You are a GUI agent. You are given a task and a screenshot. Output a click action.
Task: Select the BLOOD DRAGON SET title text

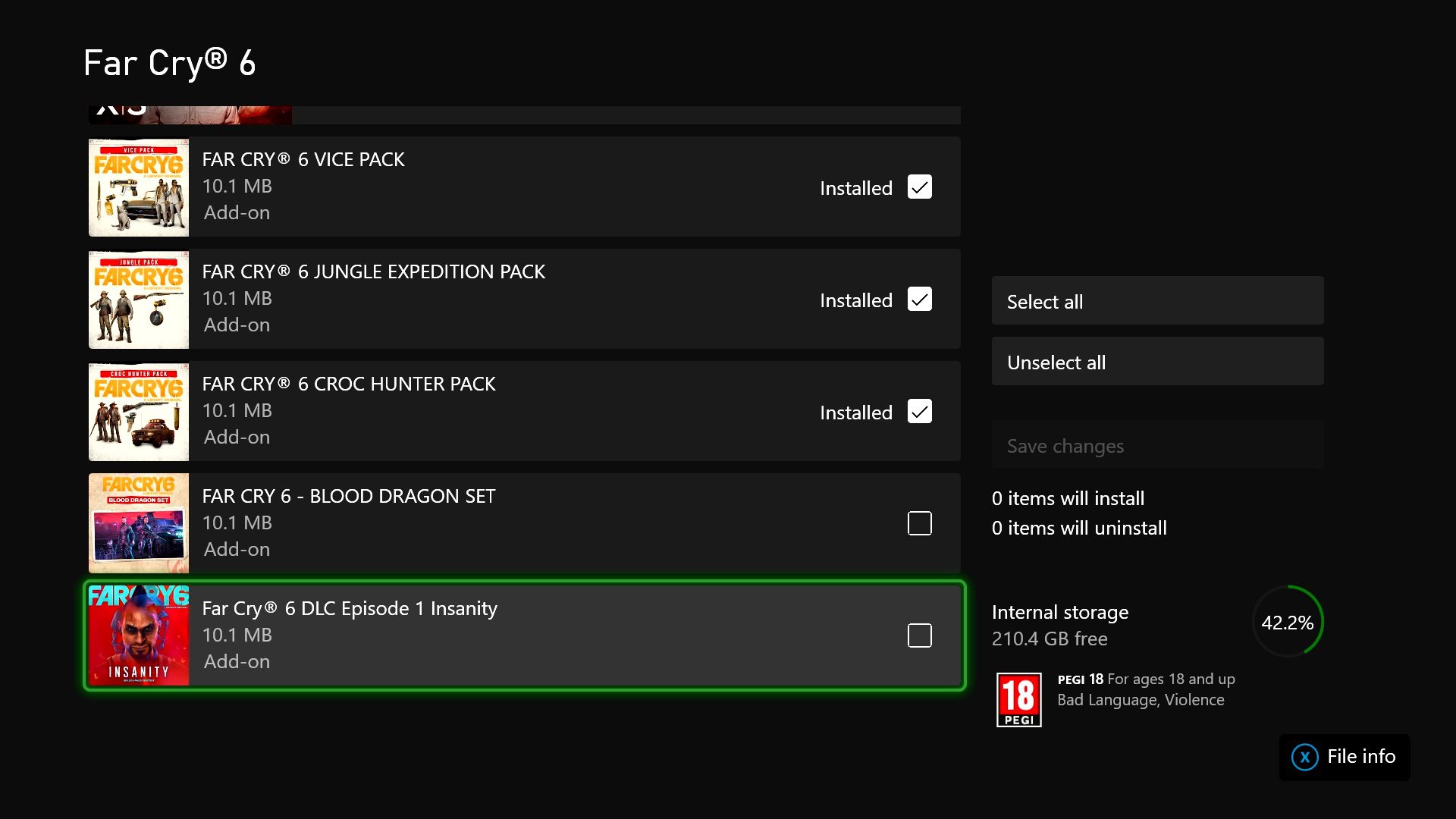(x=349, y=496)
